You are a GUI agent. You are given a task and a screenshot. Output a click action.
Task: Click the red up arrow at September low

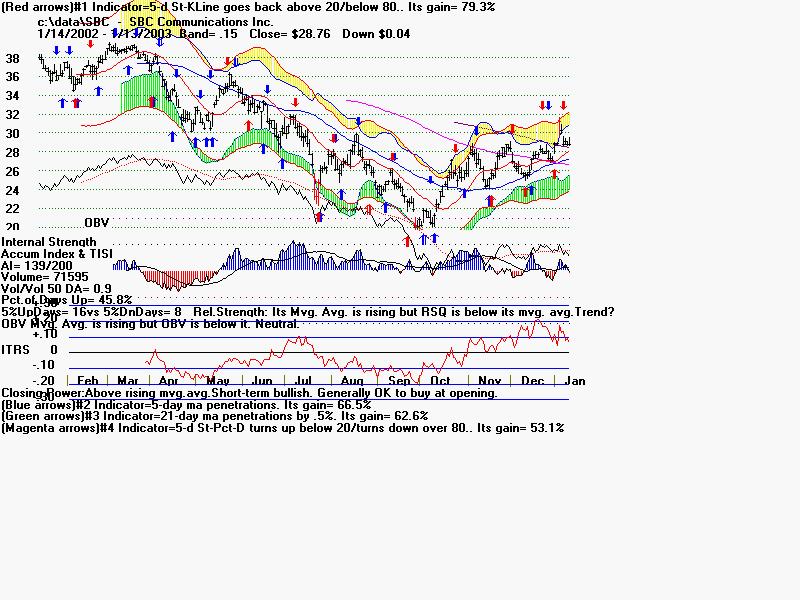point(407,240)
